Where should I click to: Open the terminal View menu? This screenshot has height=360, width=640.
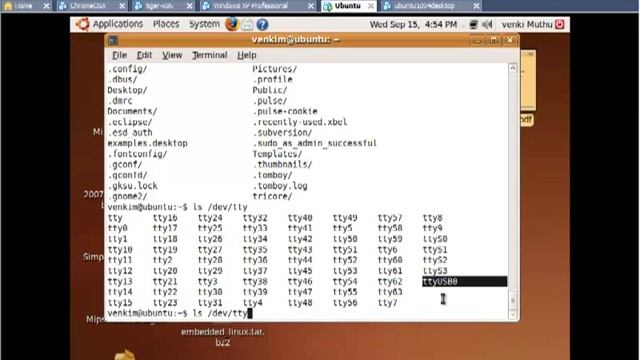pos(172,55)
